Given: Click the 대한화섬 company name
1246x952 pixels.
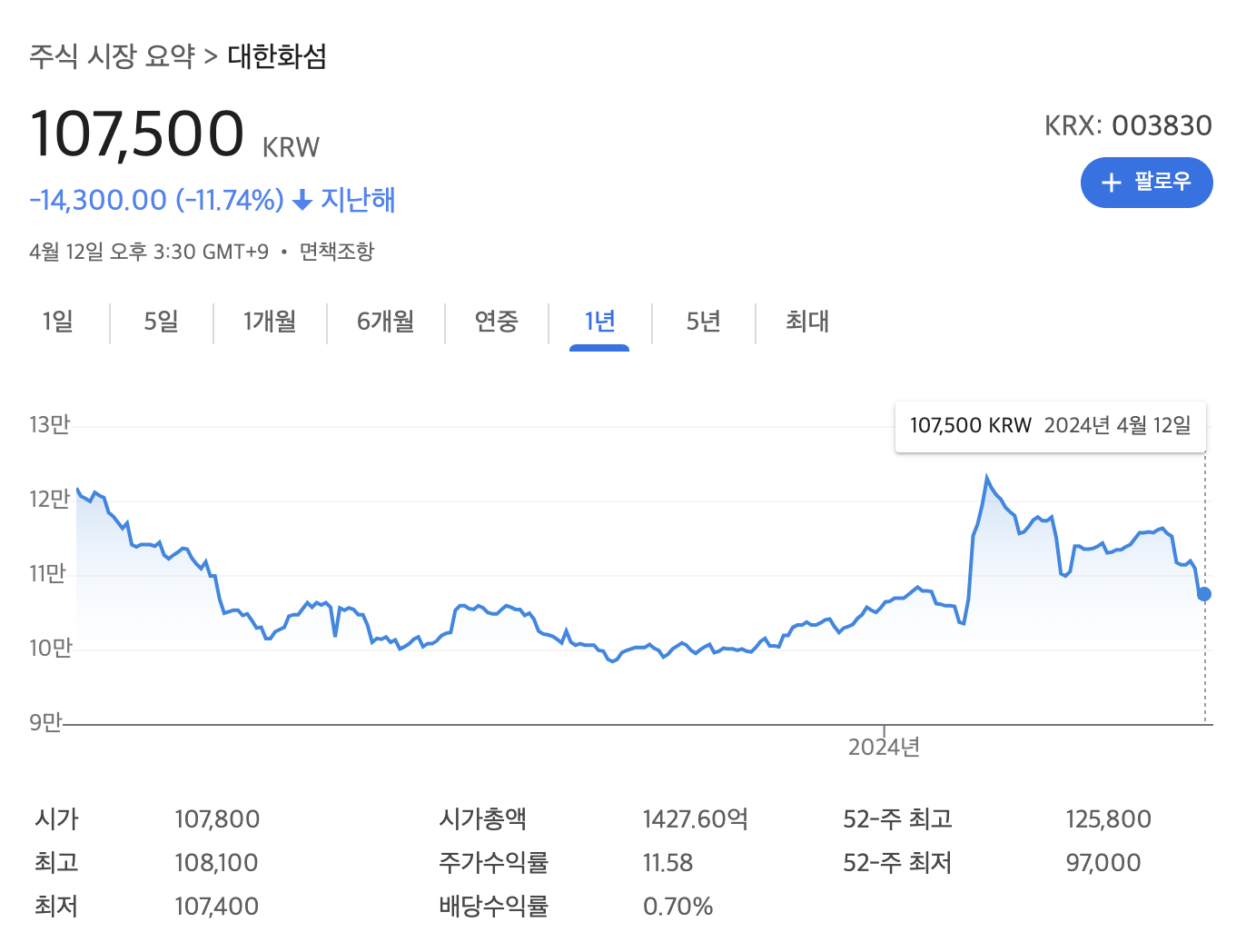Looking at the screenshot, I should pos(277,56).
